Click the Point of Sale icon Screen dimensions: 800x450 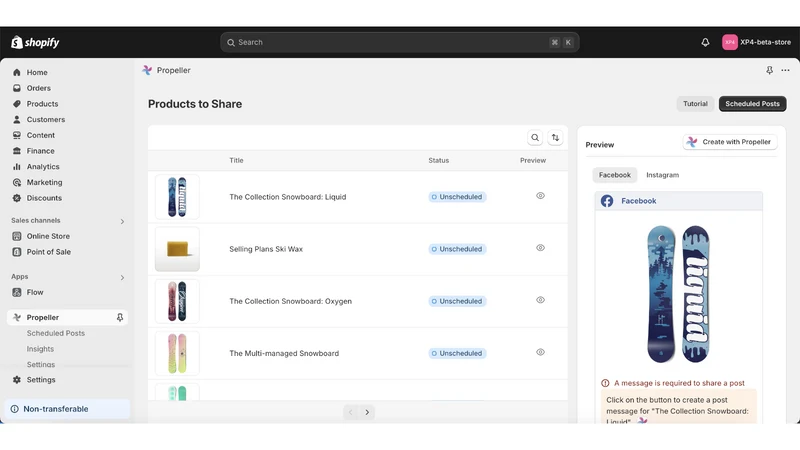pyautogui.click(x=17, y=252)
